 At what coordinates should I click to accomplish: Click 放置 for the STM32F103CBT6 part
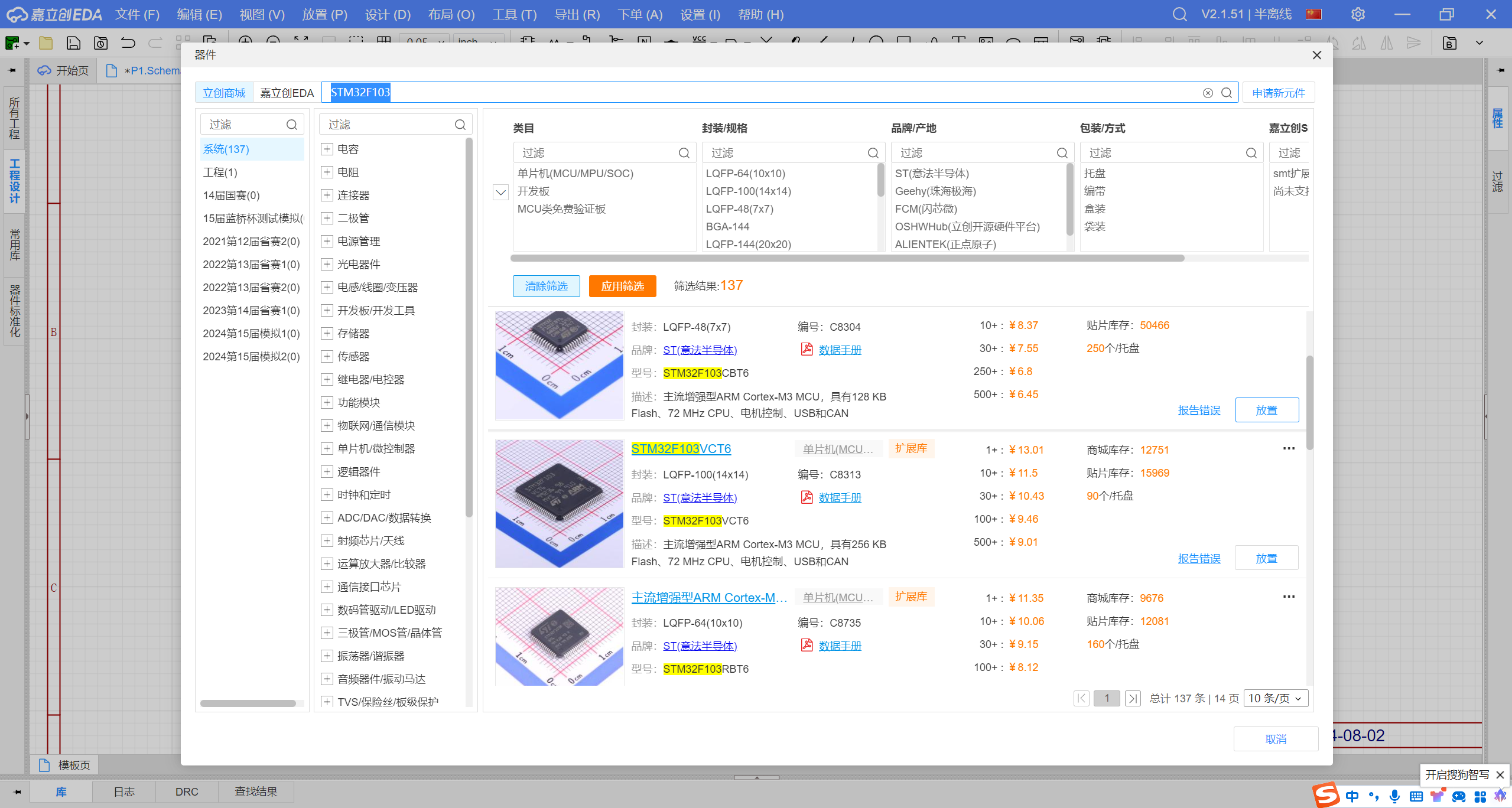(x=1266, y=410)
